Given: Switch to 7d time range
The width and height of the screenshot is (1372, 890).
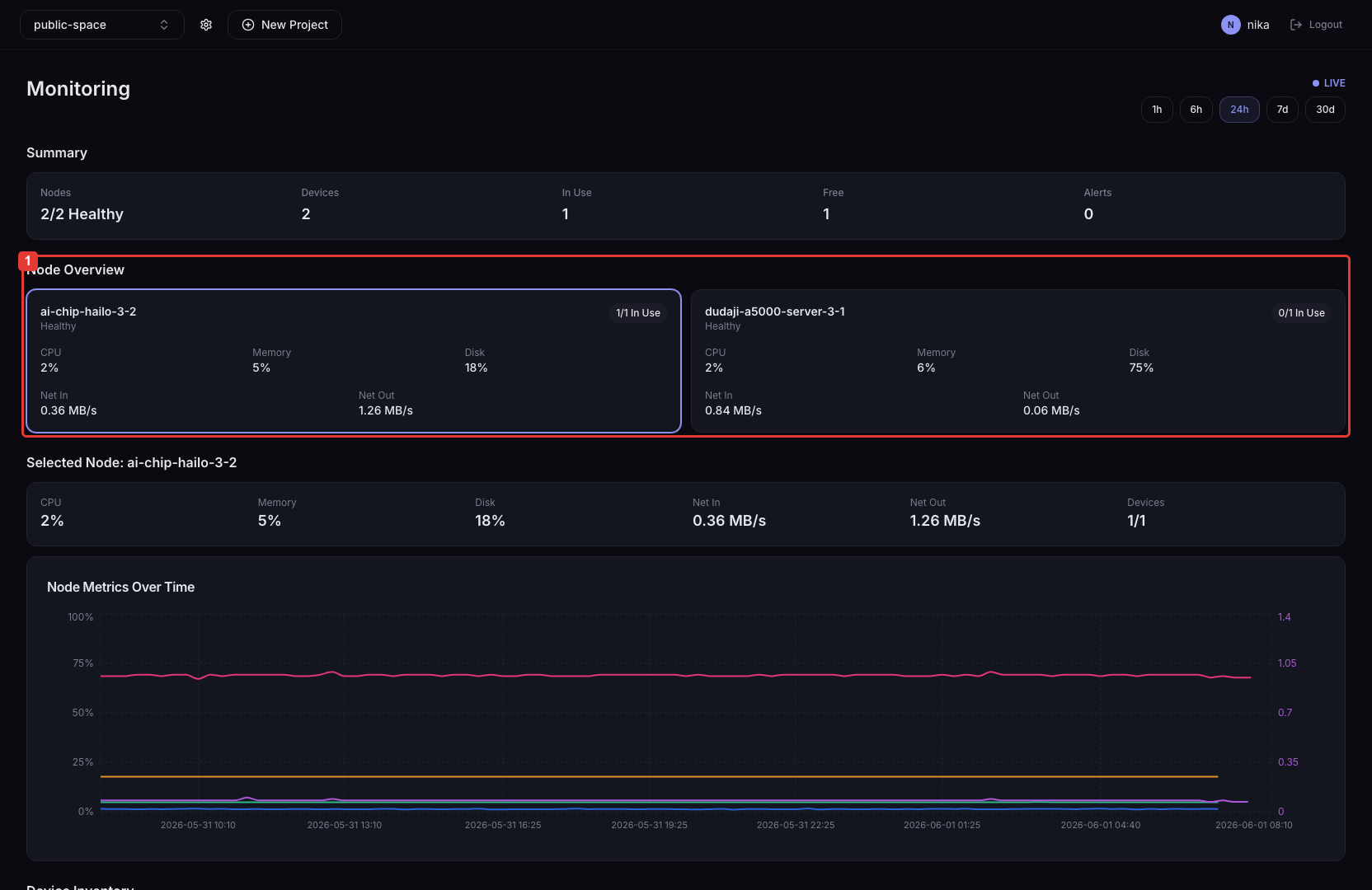Looking at the screenshot, I should (1282, 110).
